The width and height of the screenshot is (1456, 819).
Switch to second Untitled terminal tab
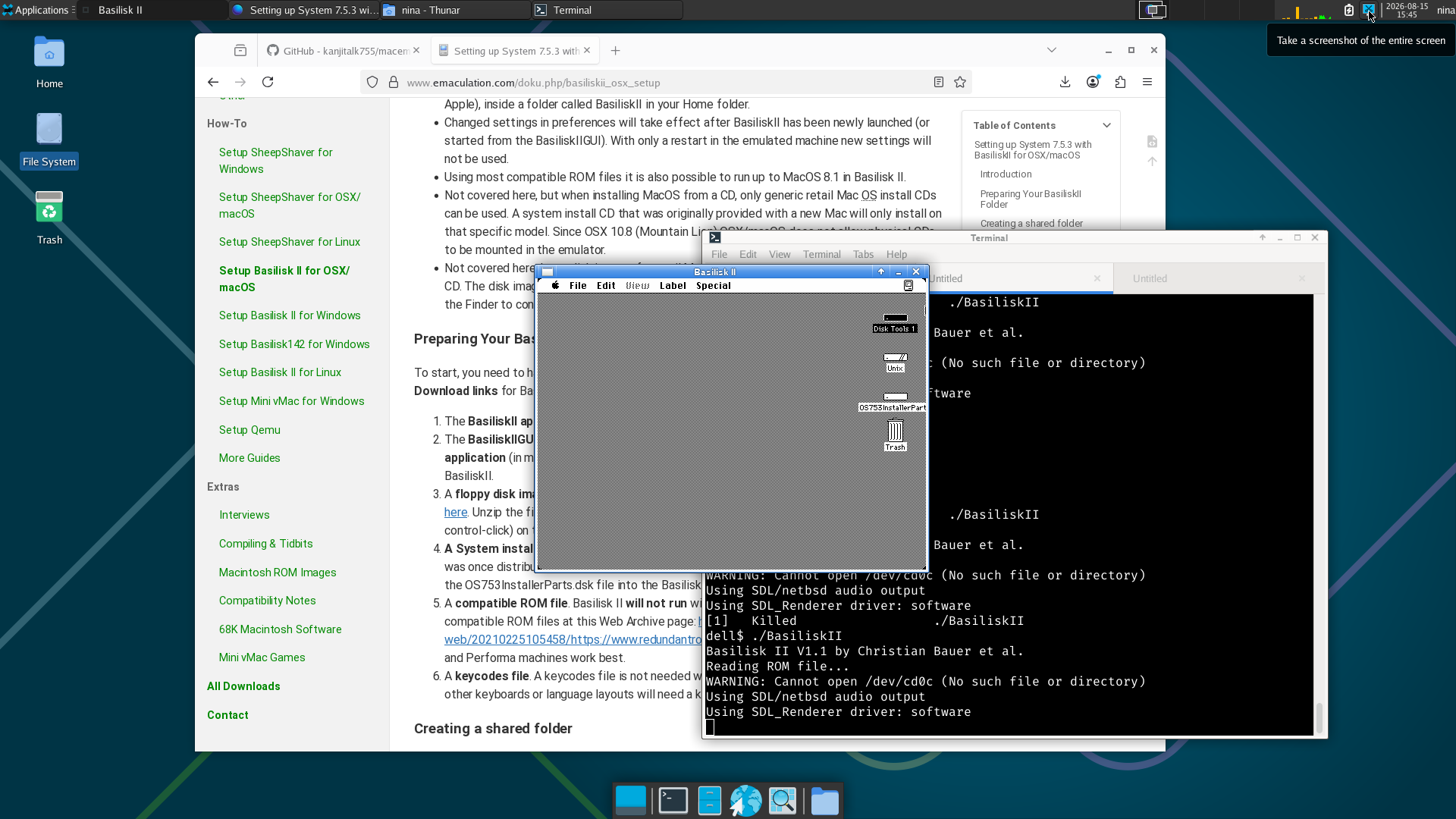coord(1219,279)
